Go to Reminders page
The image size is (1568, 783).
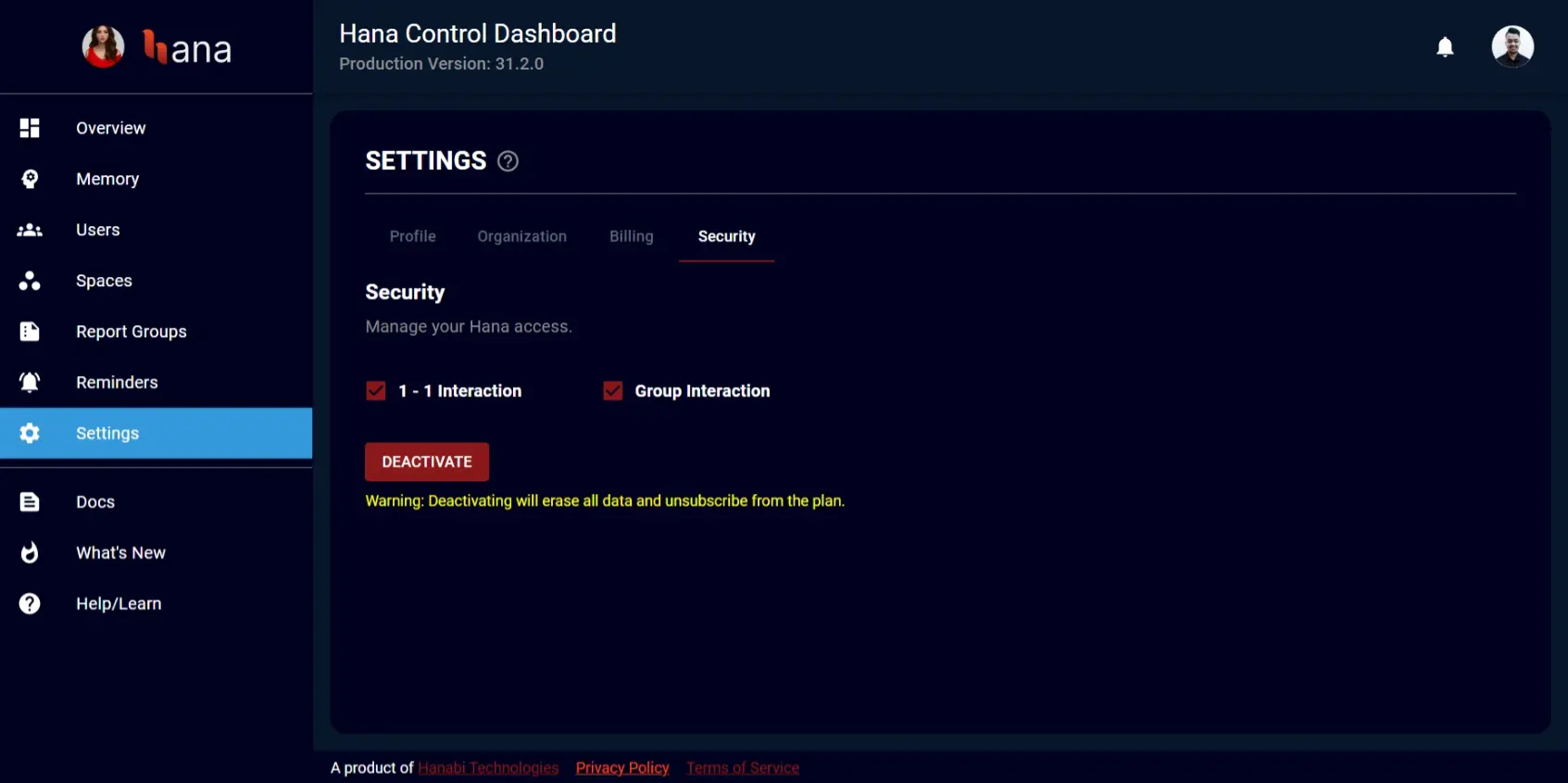tap(157, 383)
